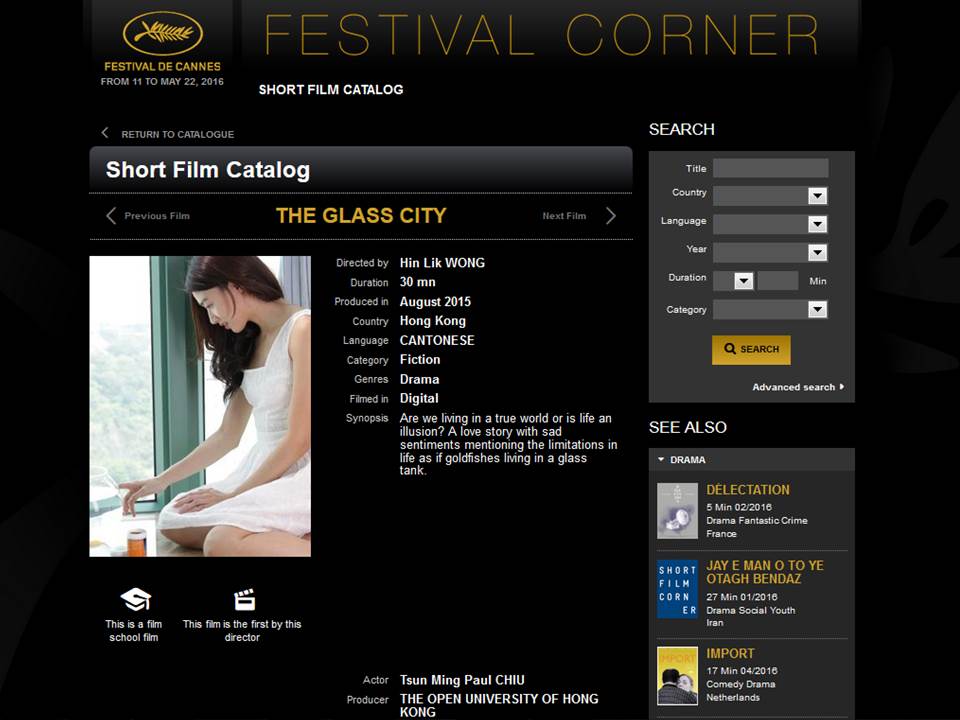Click the clapperboard first film icon

244,600
